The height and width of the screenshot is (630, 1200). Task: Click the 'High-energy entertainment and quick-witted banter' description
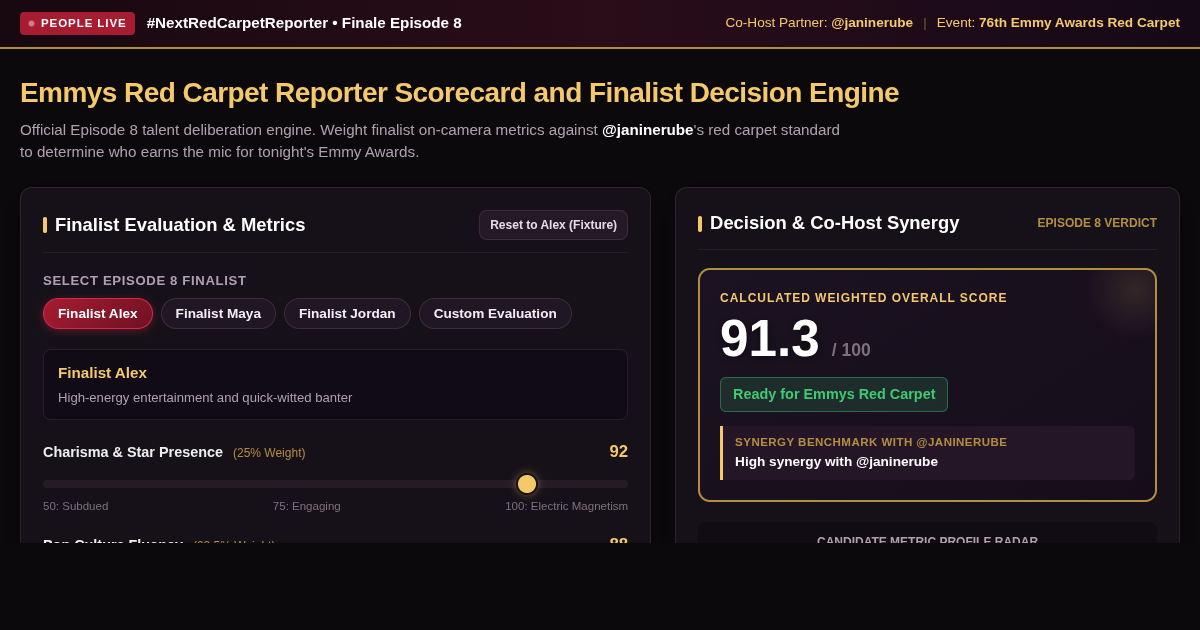tap(205, 397)
